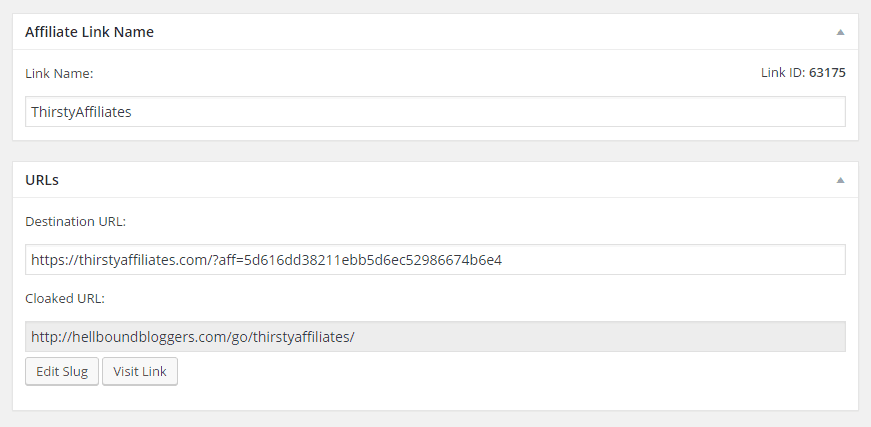This screenshot has height=427, width=871.
Task: Open the cloaked link via Visit Link
Action: click(140, 371)
